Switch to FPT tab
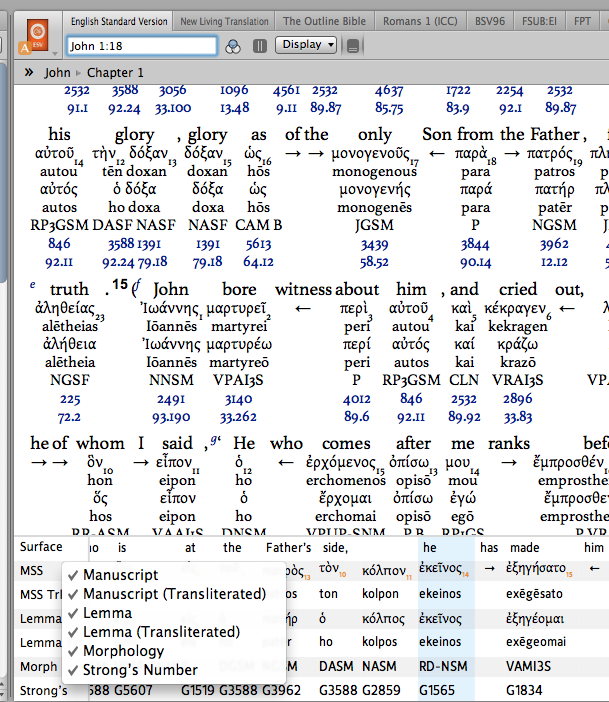The image size is (609, 702). pyautogui.click(x=582, y=21)
